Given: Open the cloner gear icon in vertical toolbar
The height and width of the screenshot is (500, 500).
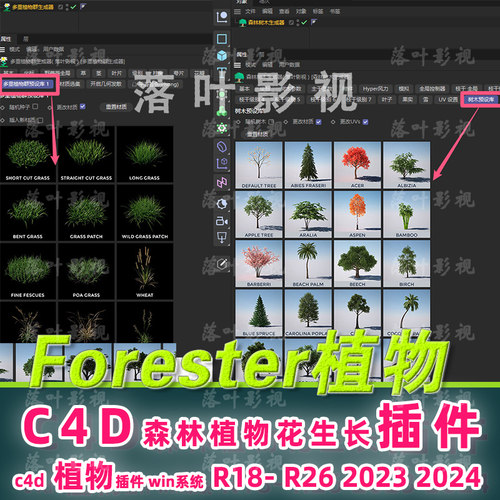Looking at the screenshot, I should click(x=222, y=128).
